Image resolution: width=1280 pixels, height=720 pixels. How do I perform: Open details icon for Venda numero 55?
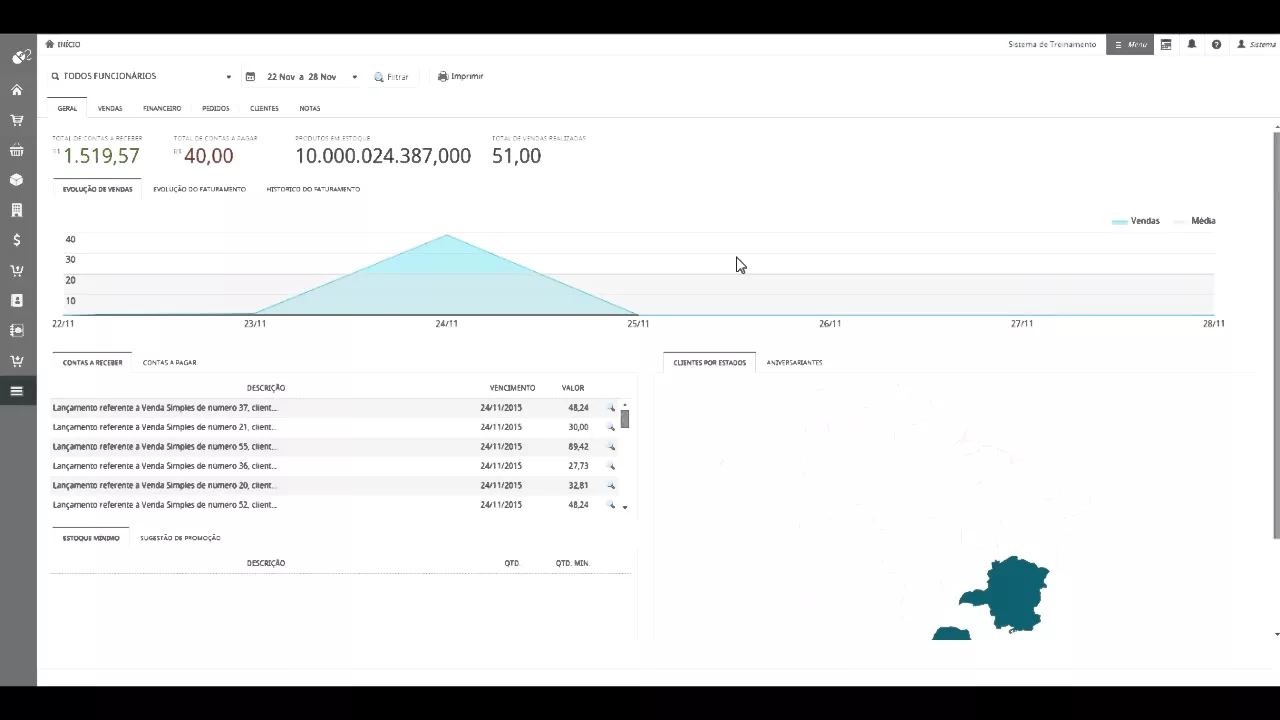[x=611, y=447]
